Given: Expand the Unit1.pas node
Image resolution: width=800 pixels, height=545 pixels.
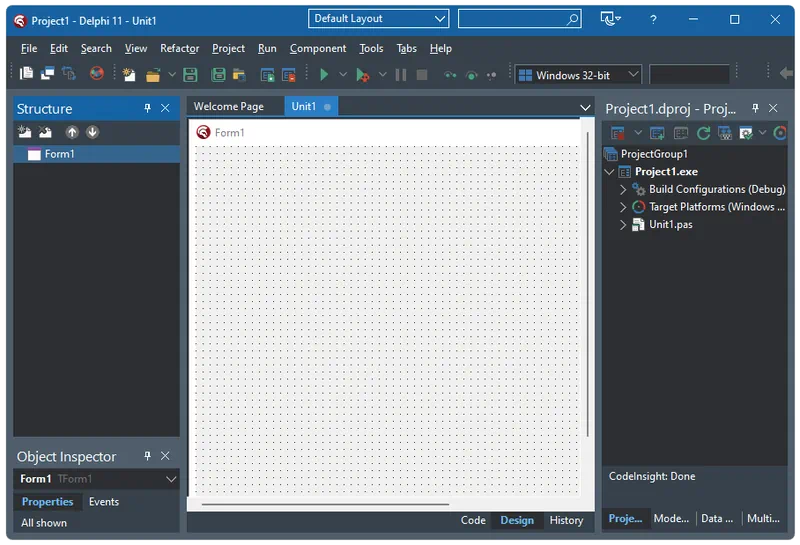Looking at the screenshot, I should coord(623,225).
